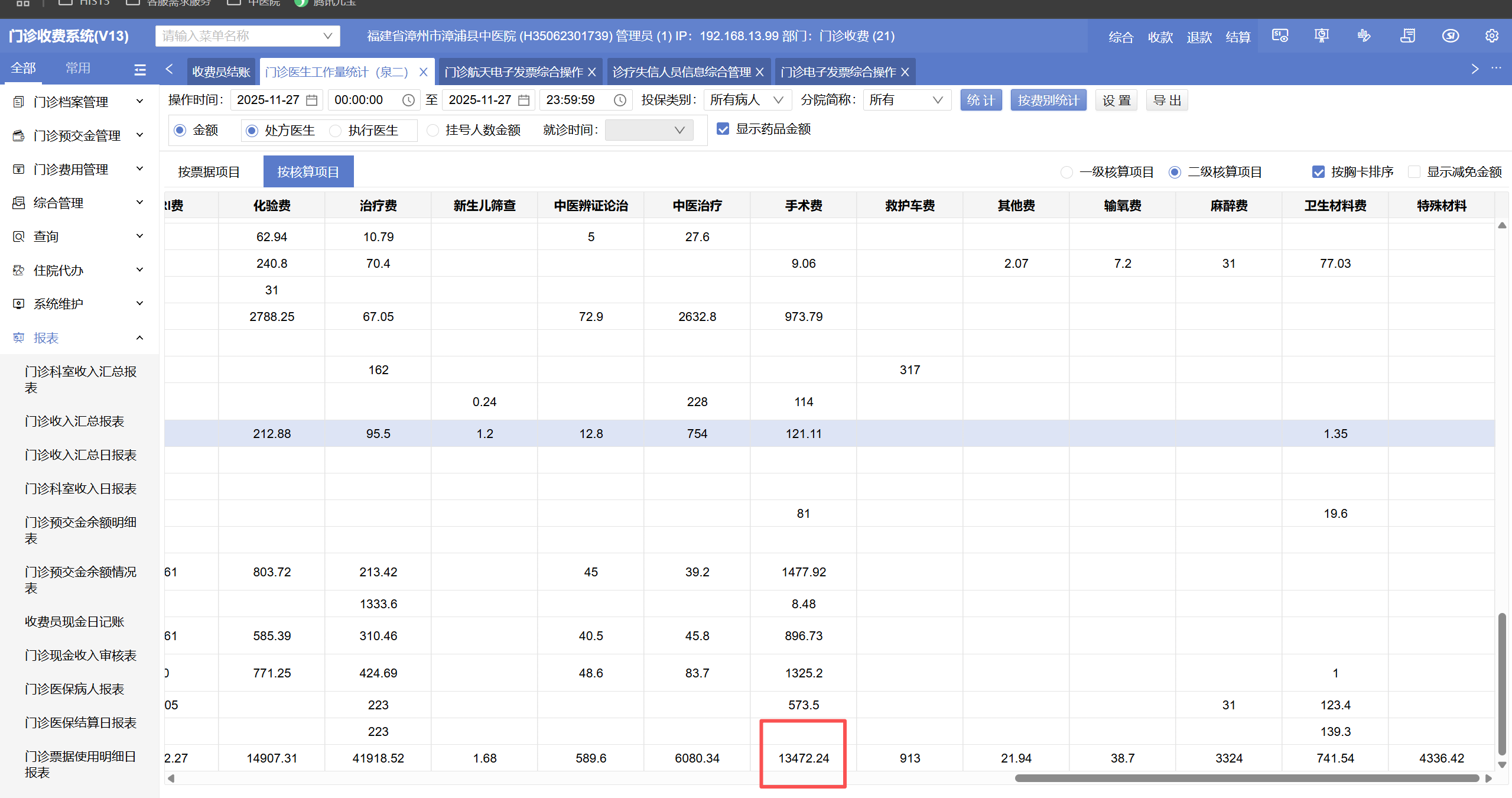This screenshot has height=798, width=1512.
Task: Close the 门诊医生工作量统计 tab
Action: pos(423,72)
